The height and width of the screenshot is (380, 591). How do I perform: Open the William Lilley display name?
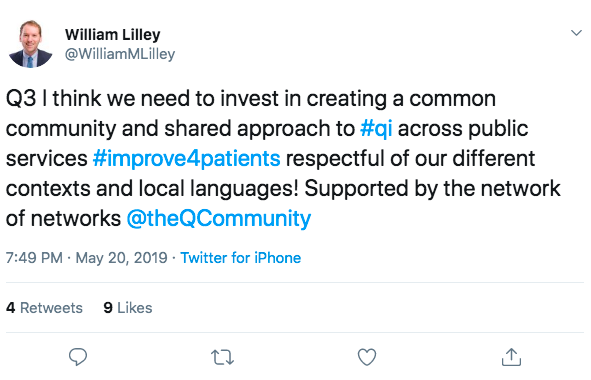click(113, 35)
